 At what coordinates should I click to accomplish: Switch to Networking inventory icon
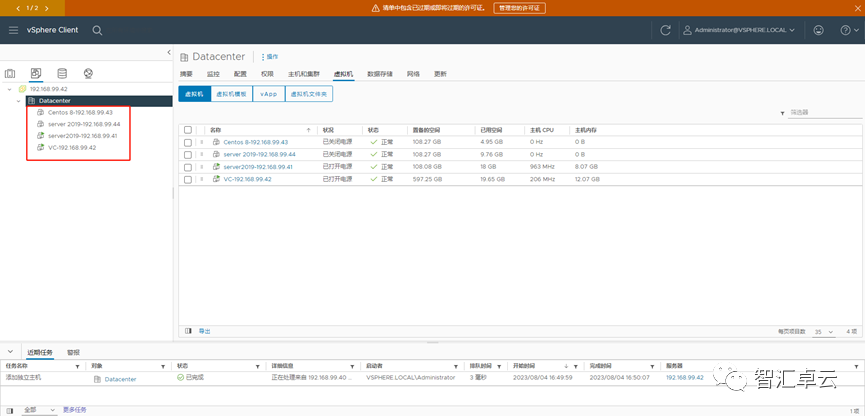(x=88, y=73)
